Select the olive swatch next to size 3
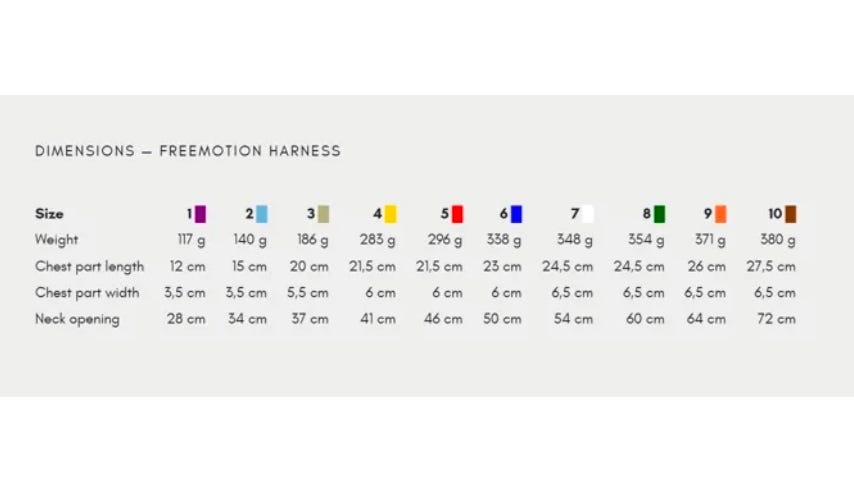 [x=324, y=214]
